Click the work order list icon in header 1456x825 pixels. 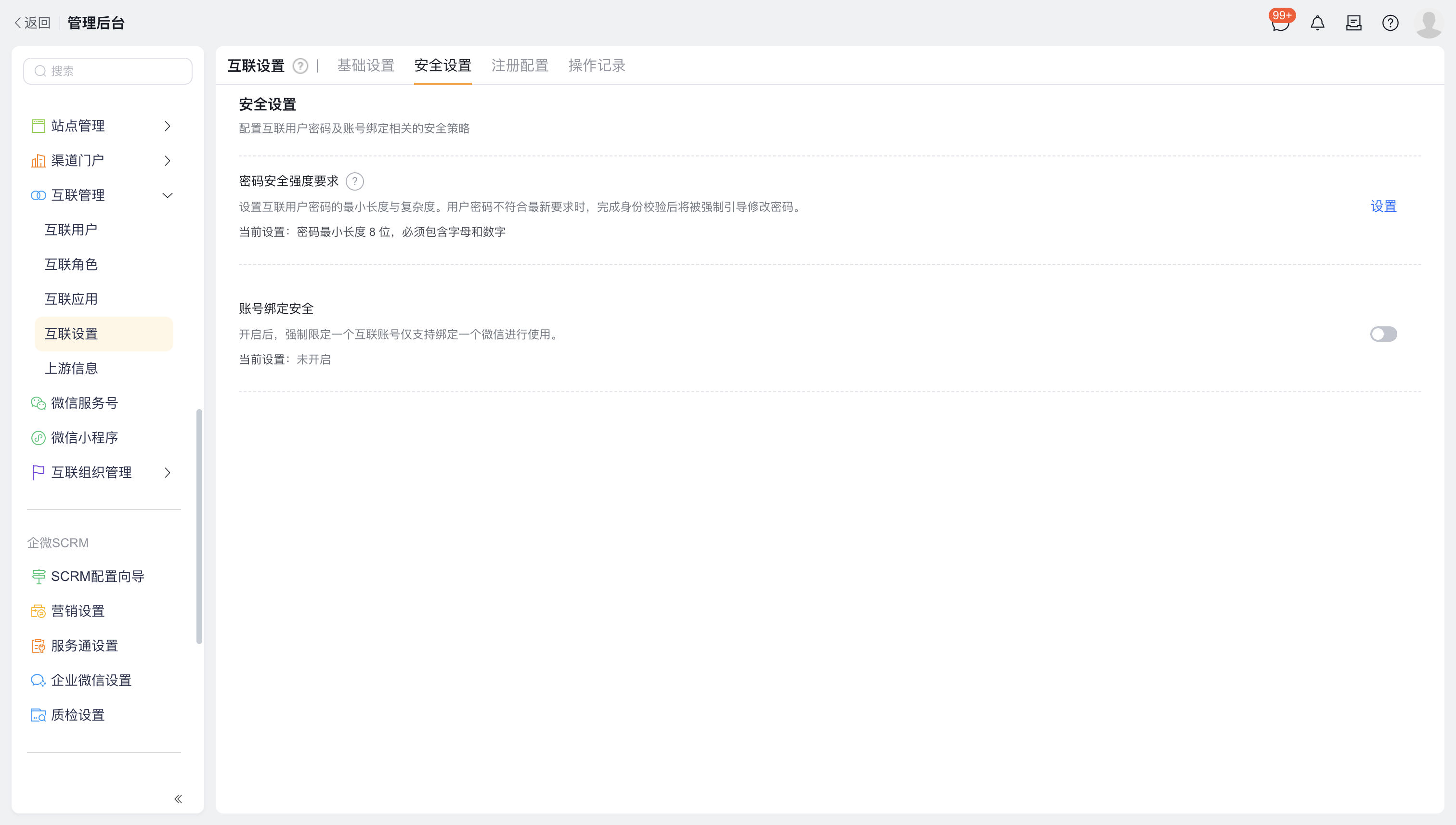point(1354,23)
